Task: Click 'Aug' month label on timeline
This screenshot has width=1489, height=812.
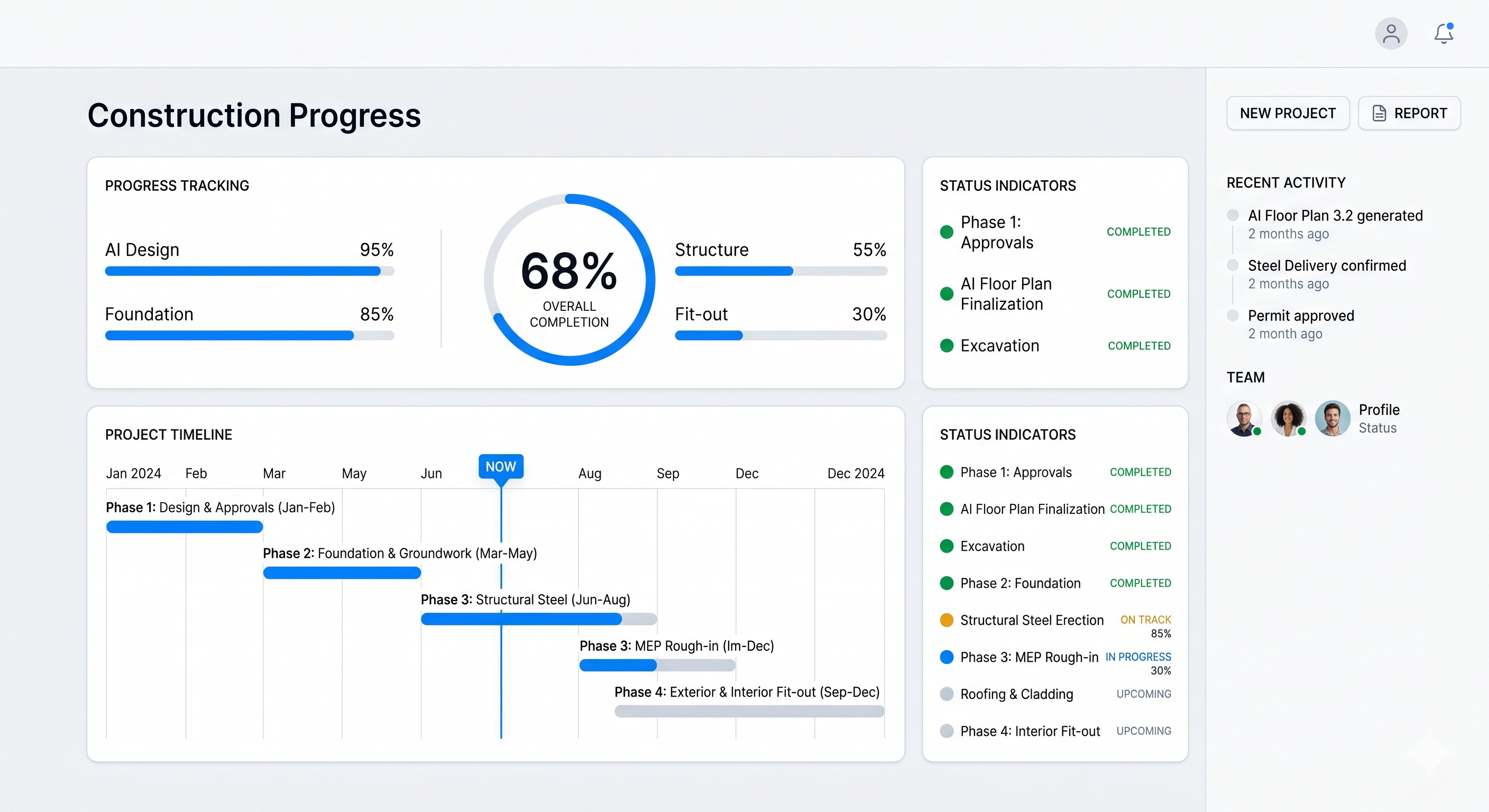Action: click(590, 473)
